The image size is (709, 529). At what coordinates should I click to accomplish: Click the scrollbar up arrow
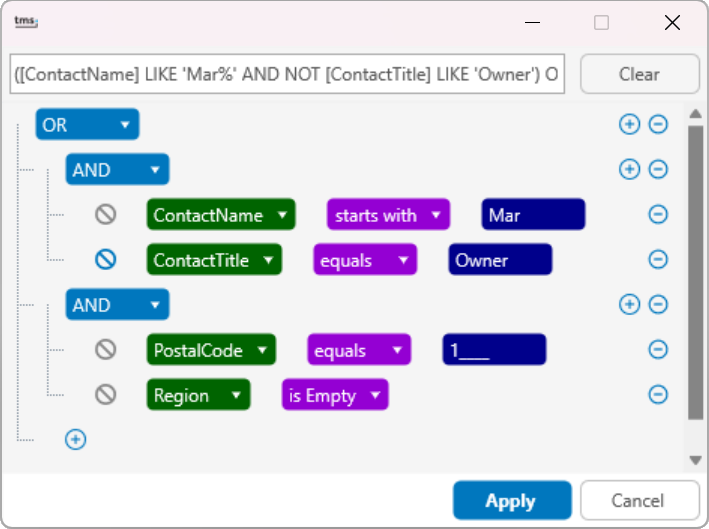click(x=695, y=114)
